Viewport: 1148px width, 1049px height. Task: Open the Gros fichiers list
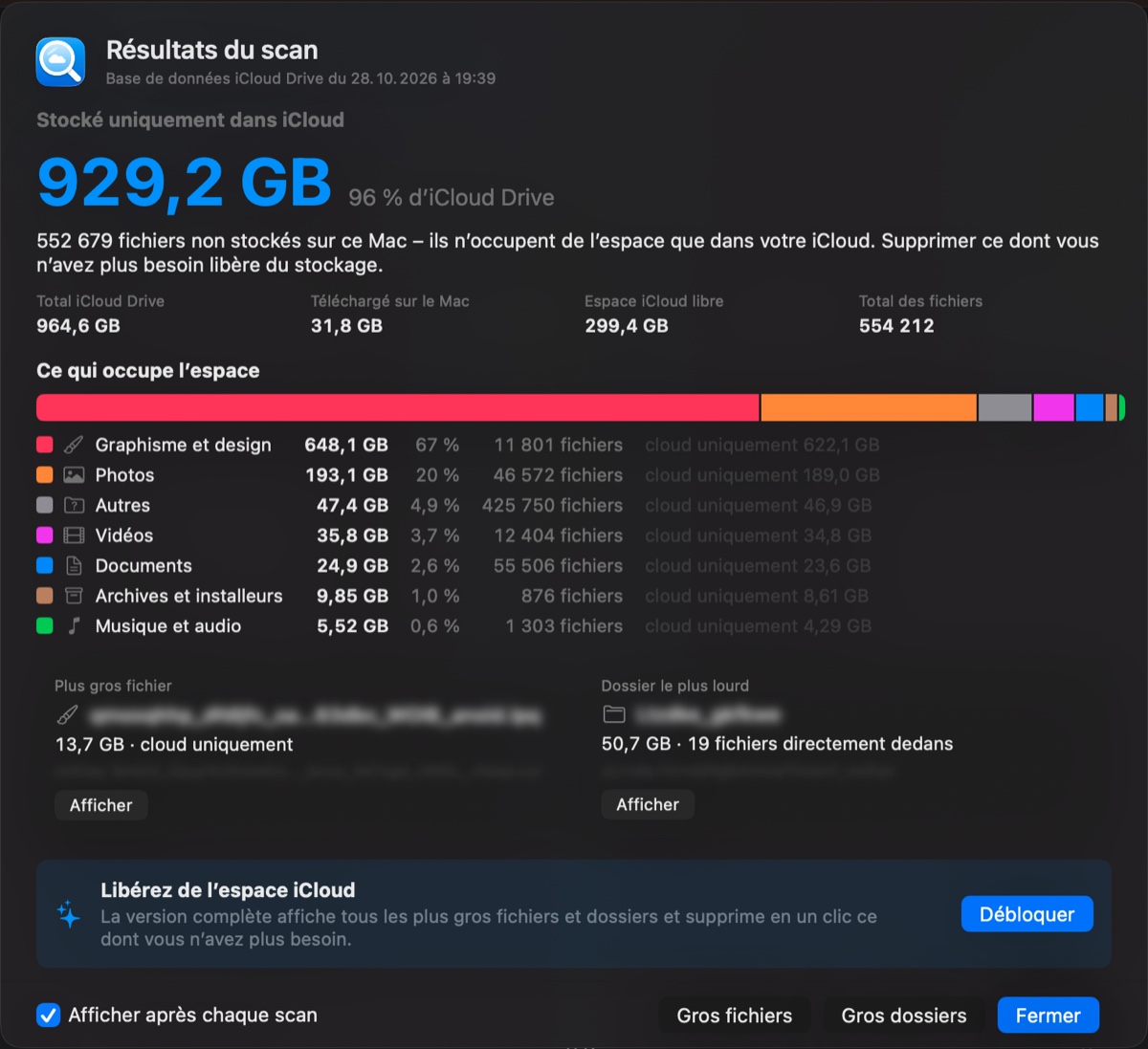(735, 1016)
